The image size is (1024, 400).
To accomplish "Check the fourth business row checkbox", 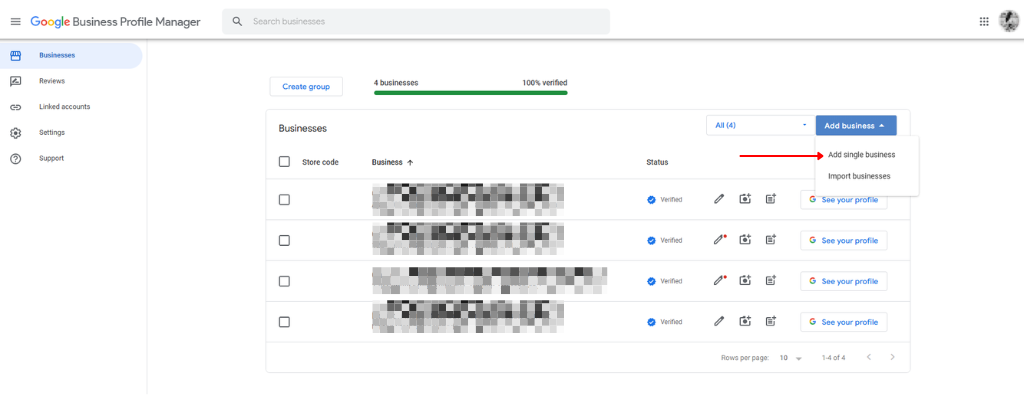I will point(284,322).
